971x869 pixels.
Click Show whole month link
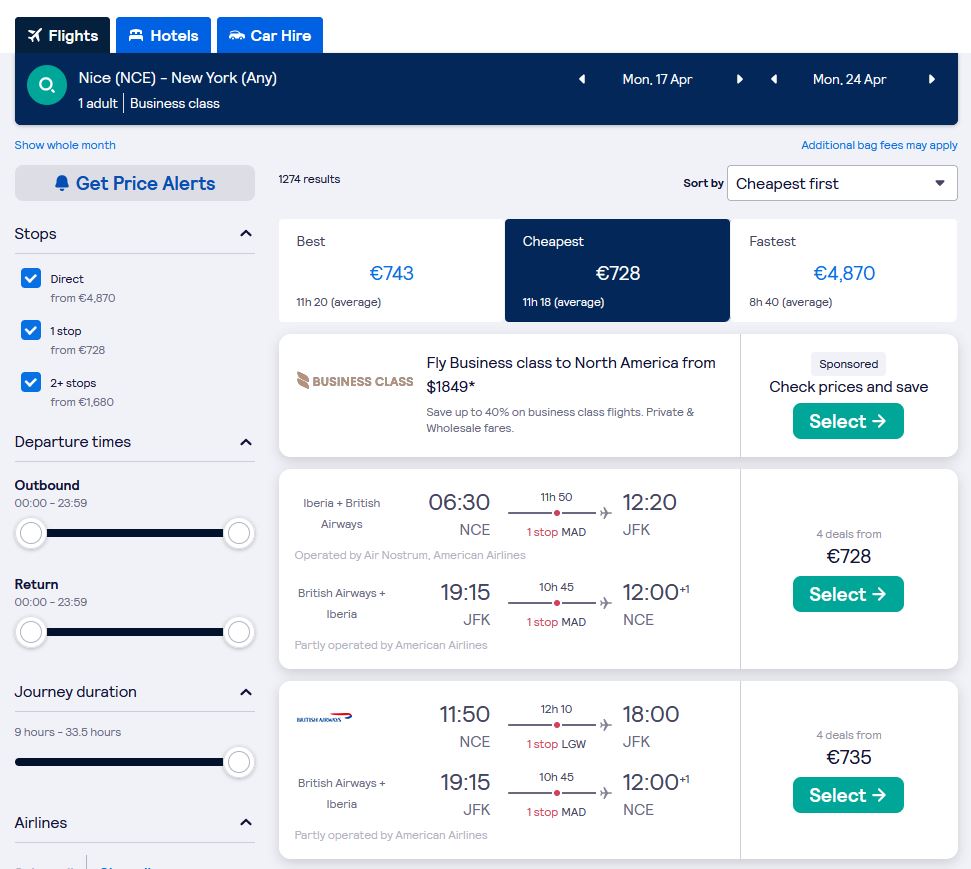(65, 145)
